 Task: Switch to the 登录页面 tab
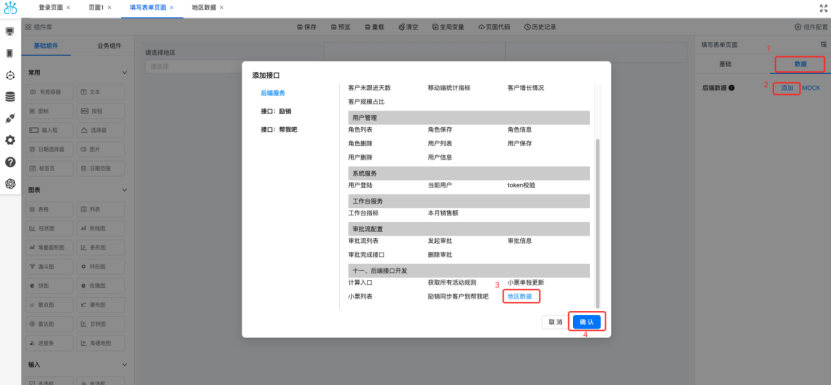51,8
